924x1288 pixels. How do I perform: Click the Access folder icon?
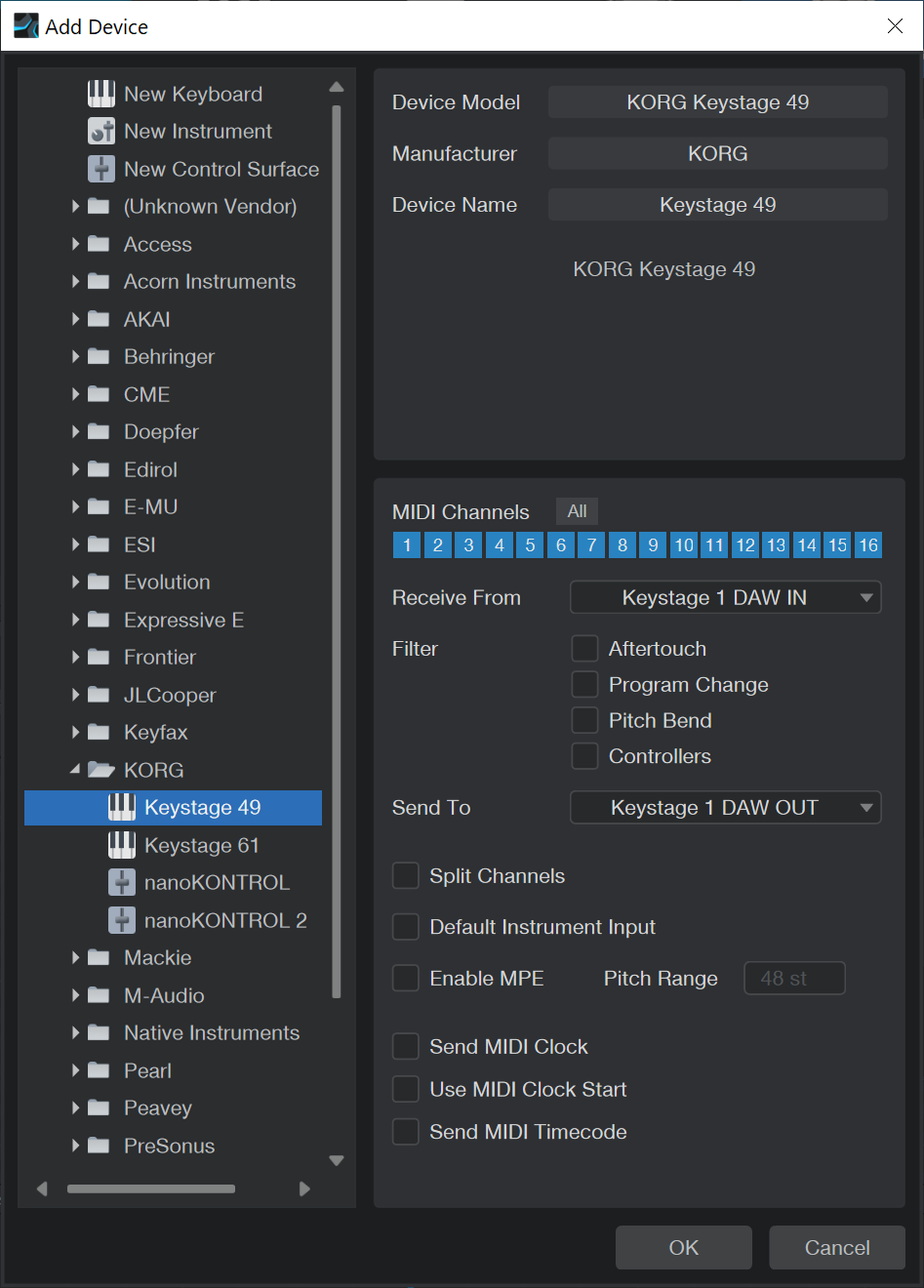tap(99, 244)
